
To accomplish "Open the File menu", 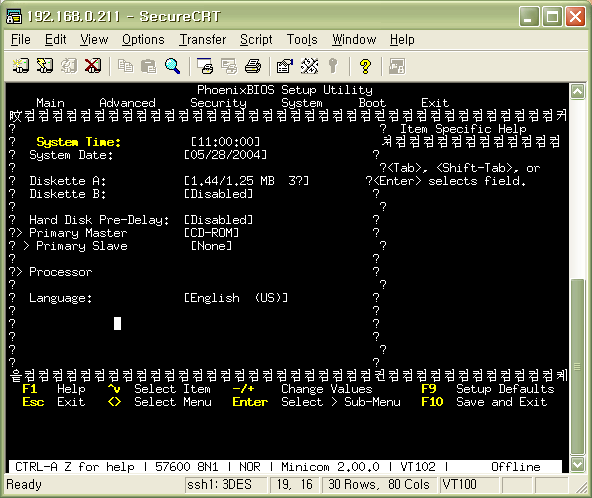I will pyautogui.click(x=20, y=40).
